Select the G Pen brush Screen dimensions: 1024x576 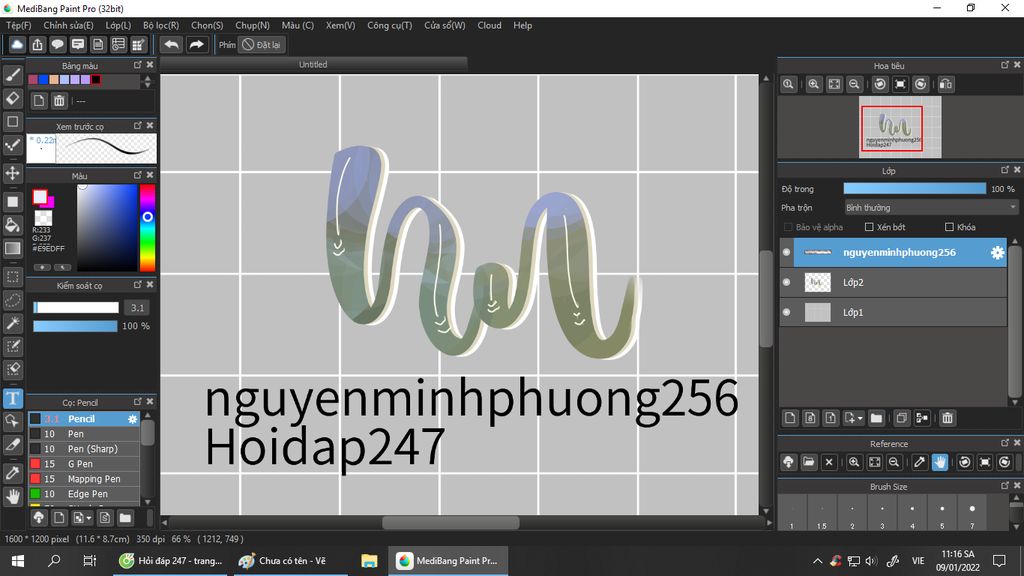coord(84,464)
